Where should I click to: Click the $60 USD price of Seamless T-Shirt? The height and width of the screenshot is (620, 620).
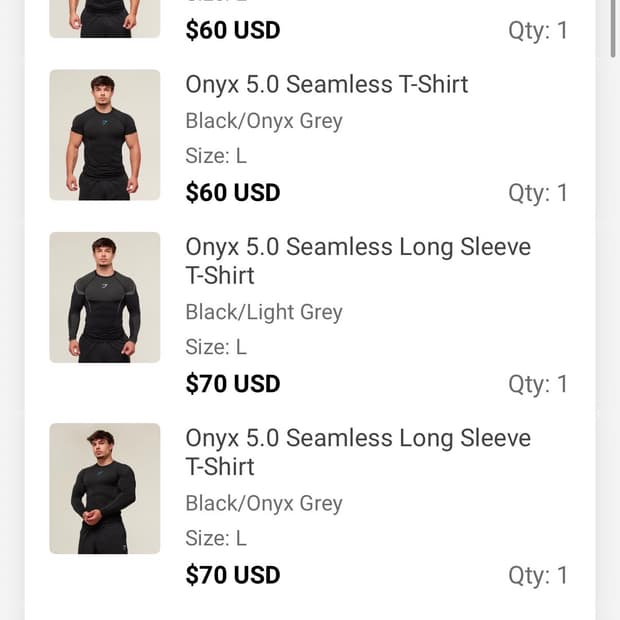tap(232, 192)
